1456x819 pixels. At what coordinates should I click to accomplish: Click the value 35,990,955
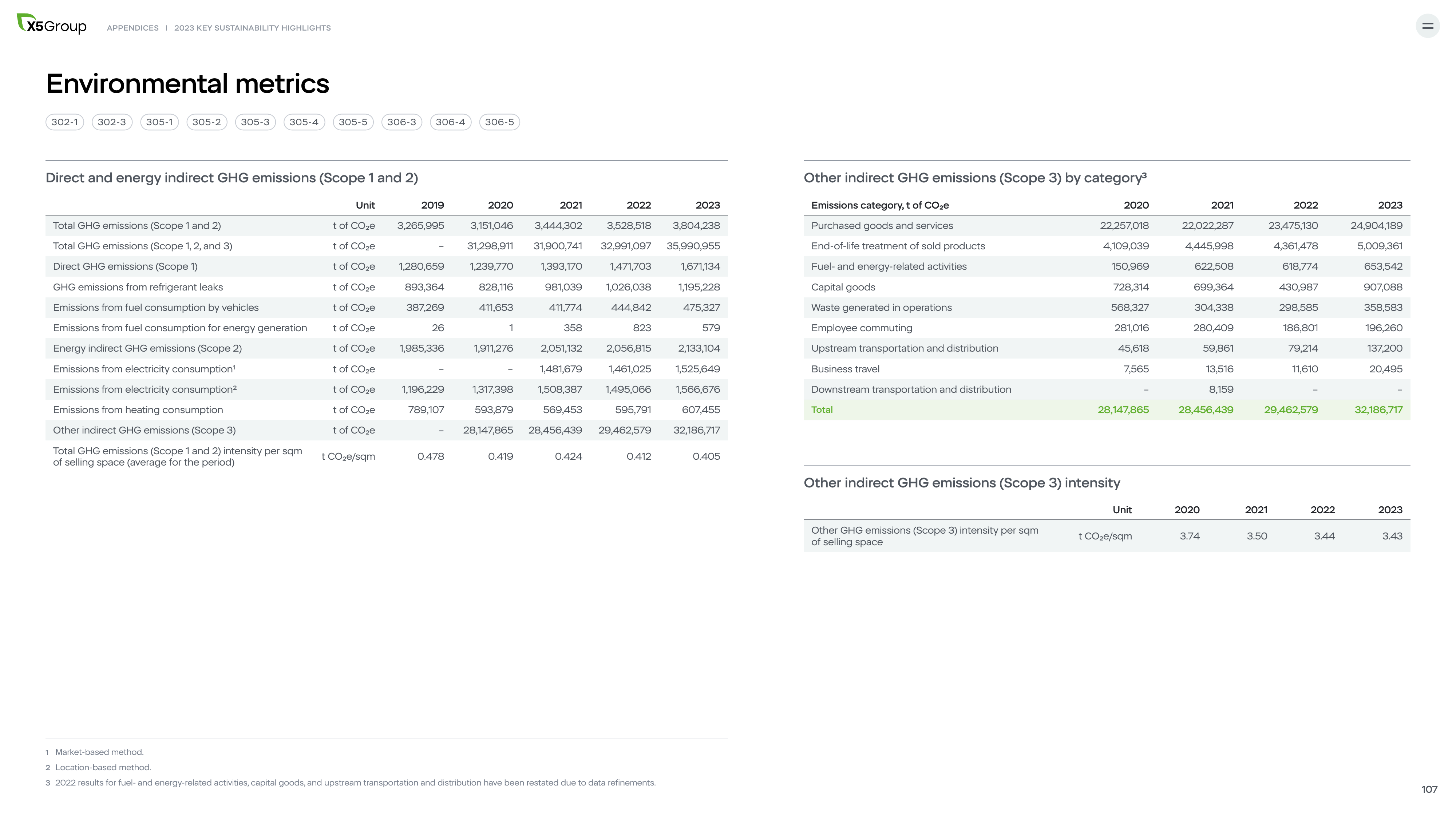[693, 246]
